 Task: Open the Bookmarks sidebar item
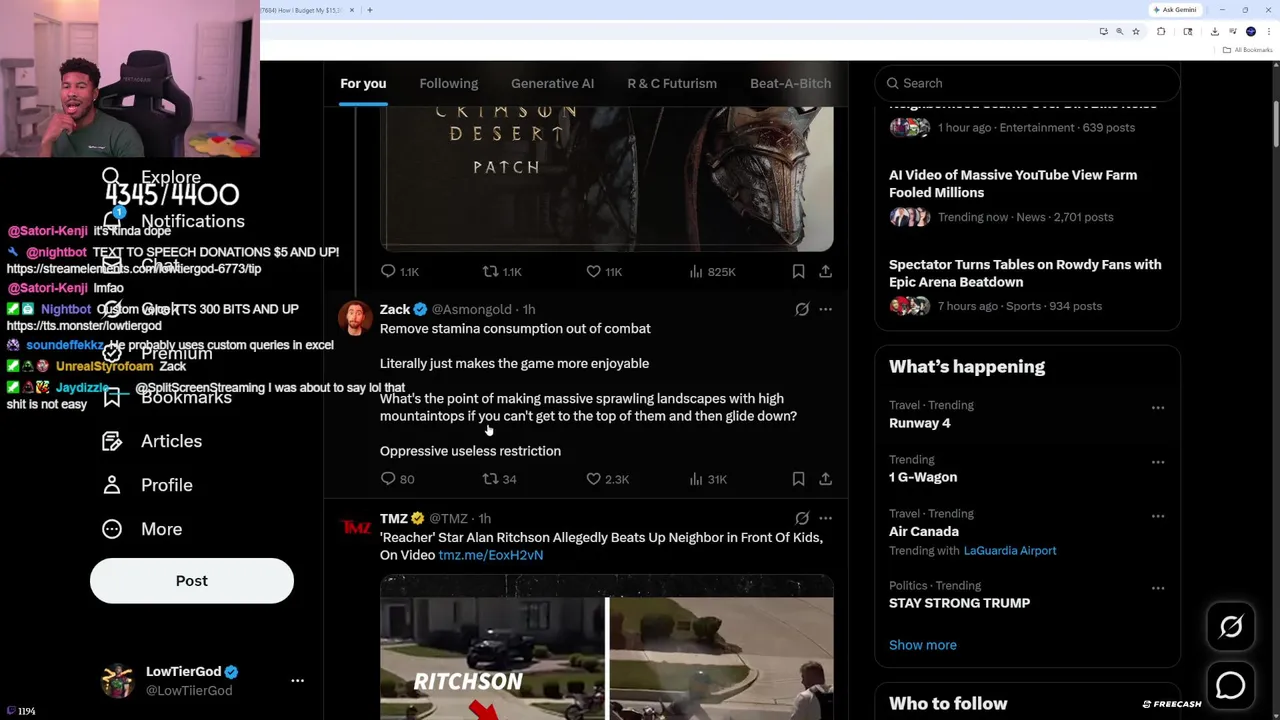pyautogui.click(x=166, y=397)
